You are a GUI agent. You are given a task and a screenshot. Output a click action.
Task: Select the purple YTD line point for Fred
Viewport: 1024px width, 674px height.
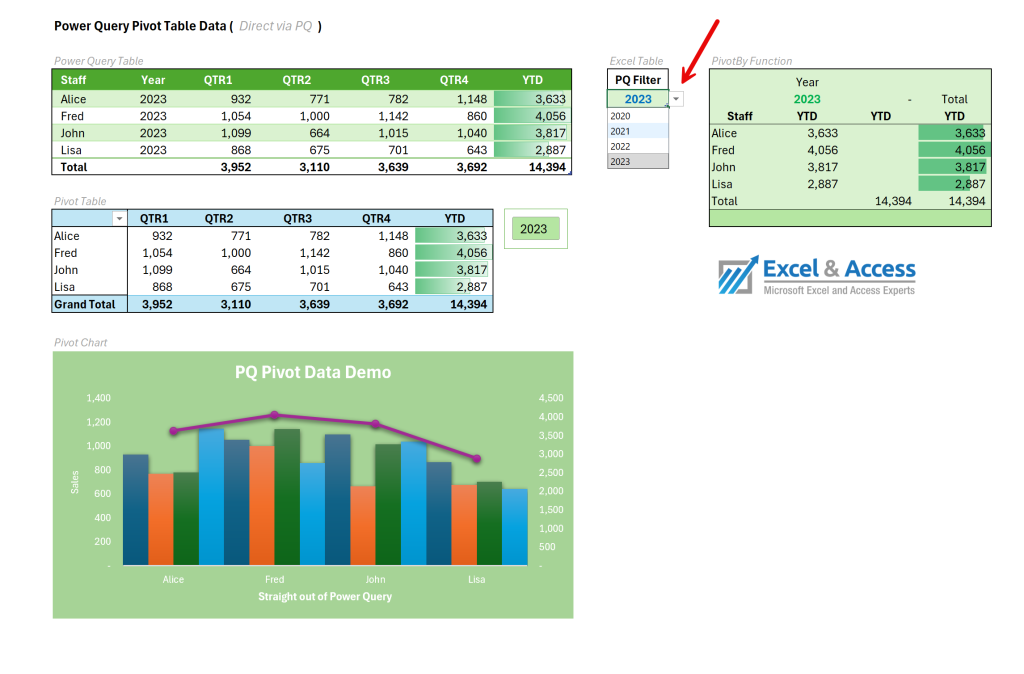(275, 415)
